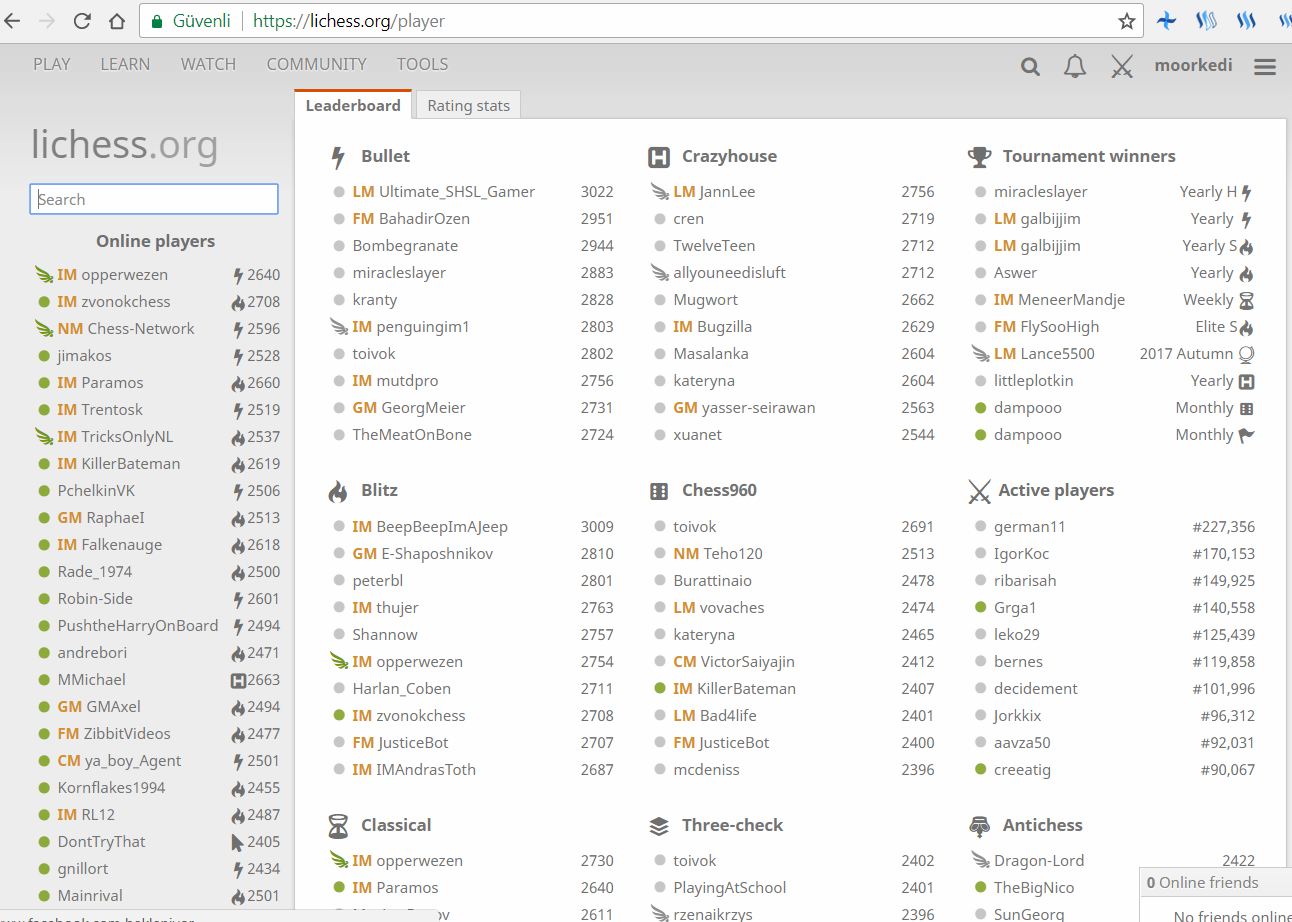
Task: Click the Crazyhouse icon on littleplotkin's Yearly row
Action: click(x=1246, y=381)
